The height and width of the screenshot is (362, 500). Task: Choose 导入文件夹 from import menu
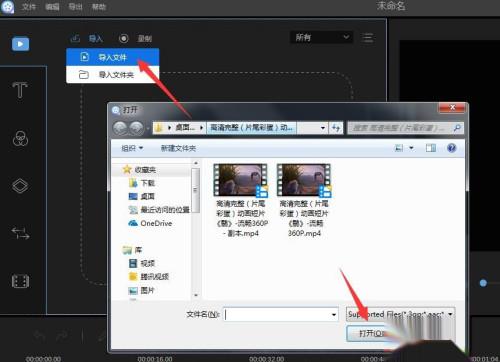click(112, 75)
